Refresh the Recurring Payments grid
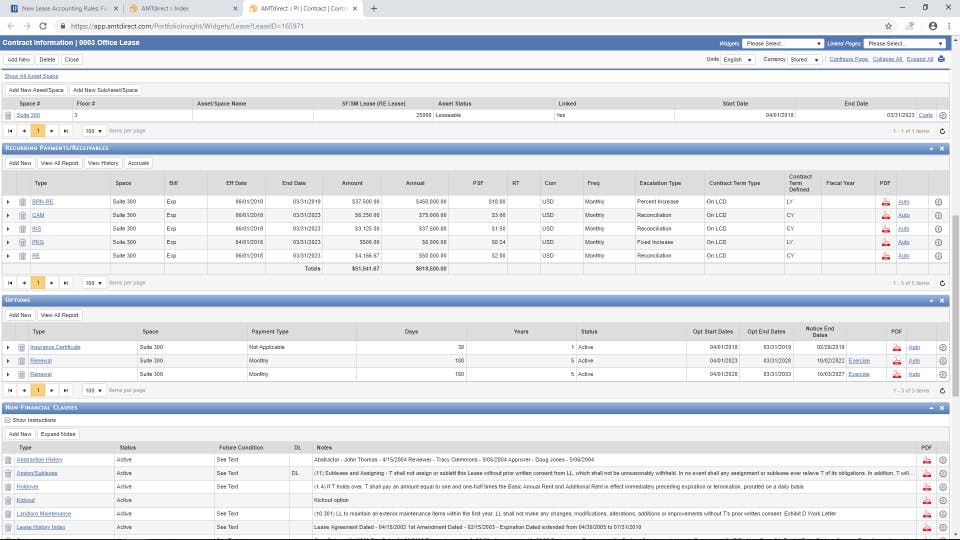960x540 pixels. click(942, 283)
